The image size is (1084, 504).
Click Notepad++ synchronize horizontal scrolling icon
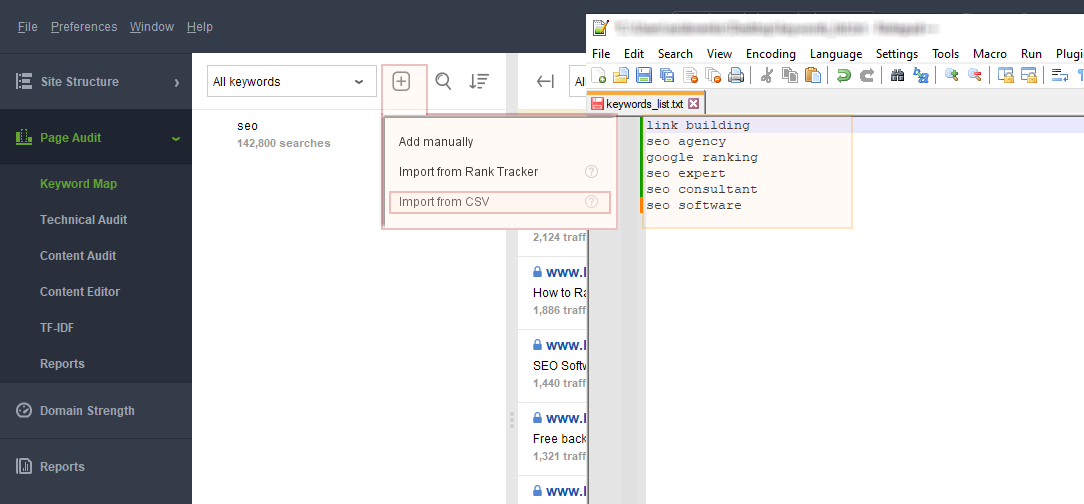tap(1029, 75)
